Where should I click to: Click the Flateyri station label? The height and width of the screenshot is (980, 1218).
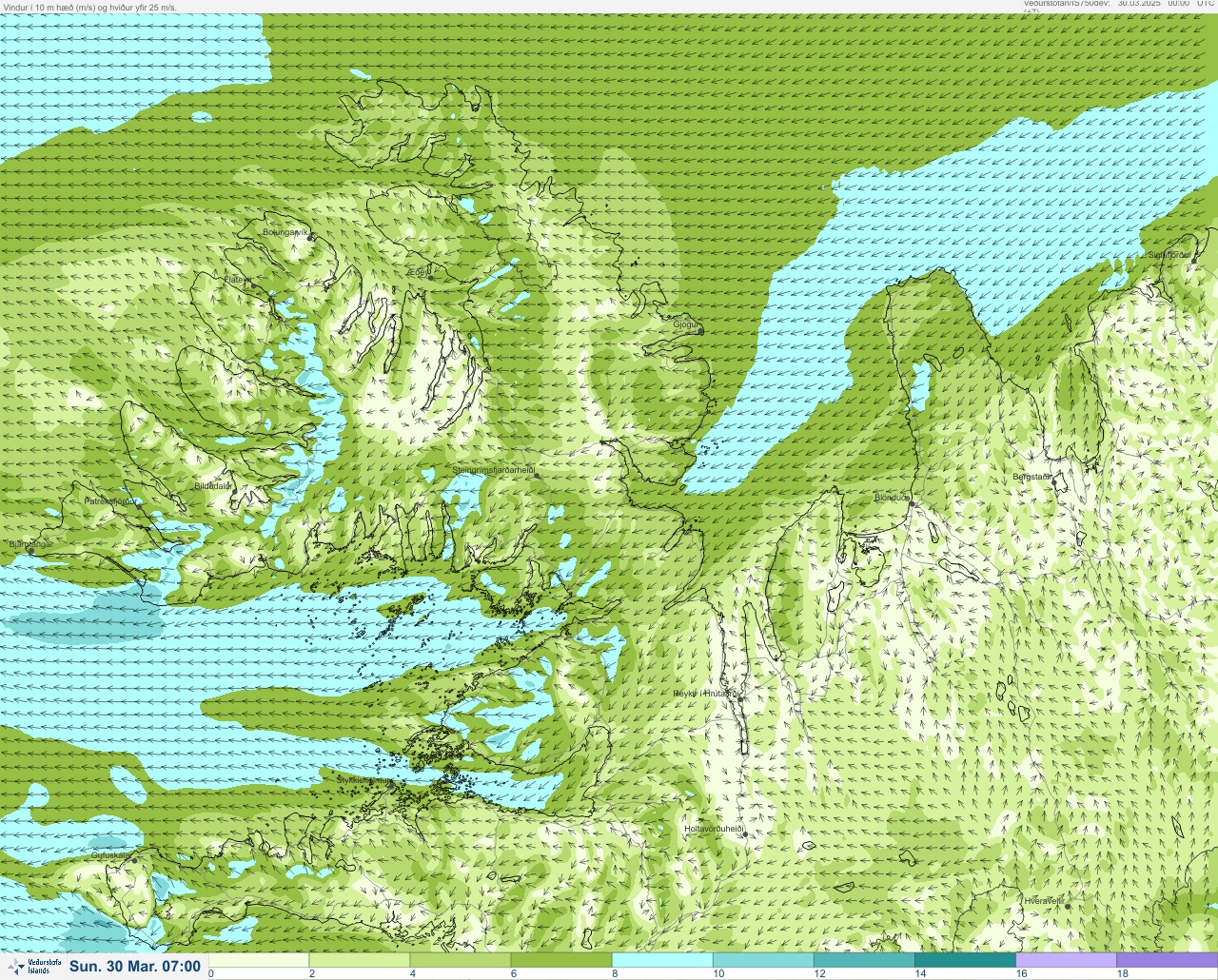tap(237, 280)
